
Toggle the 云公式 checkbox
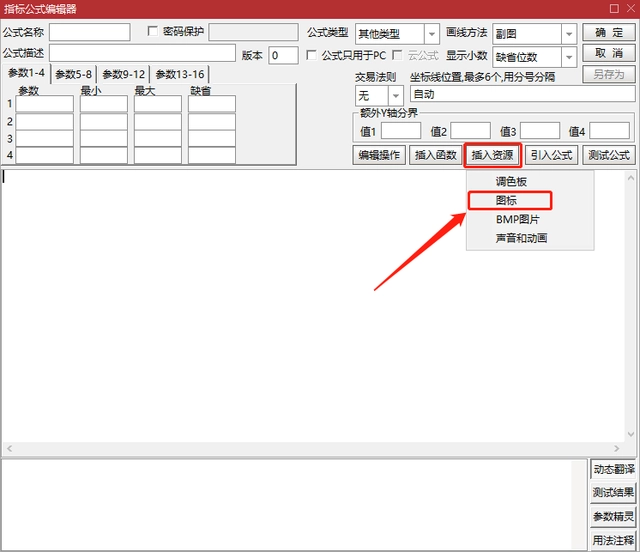(x=397, y=55)
